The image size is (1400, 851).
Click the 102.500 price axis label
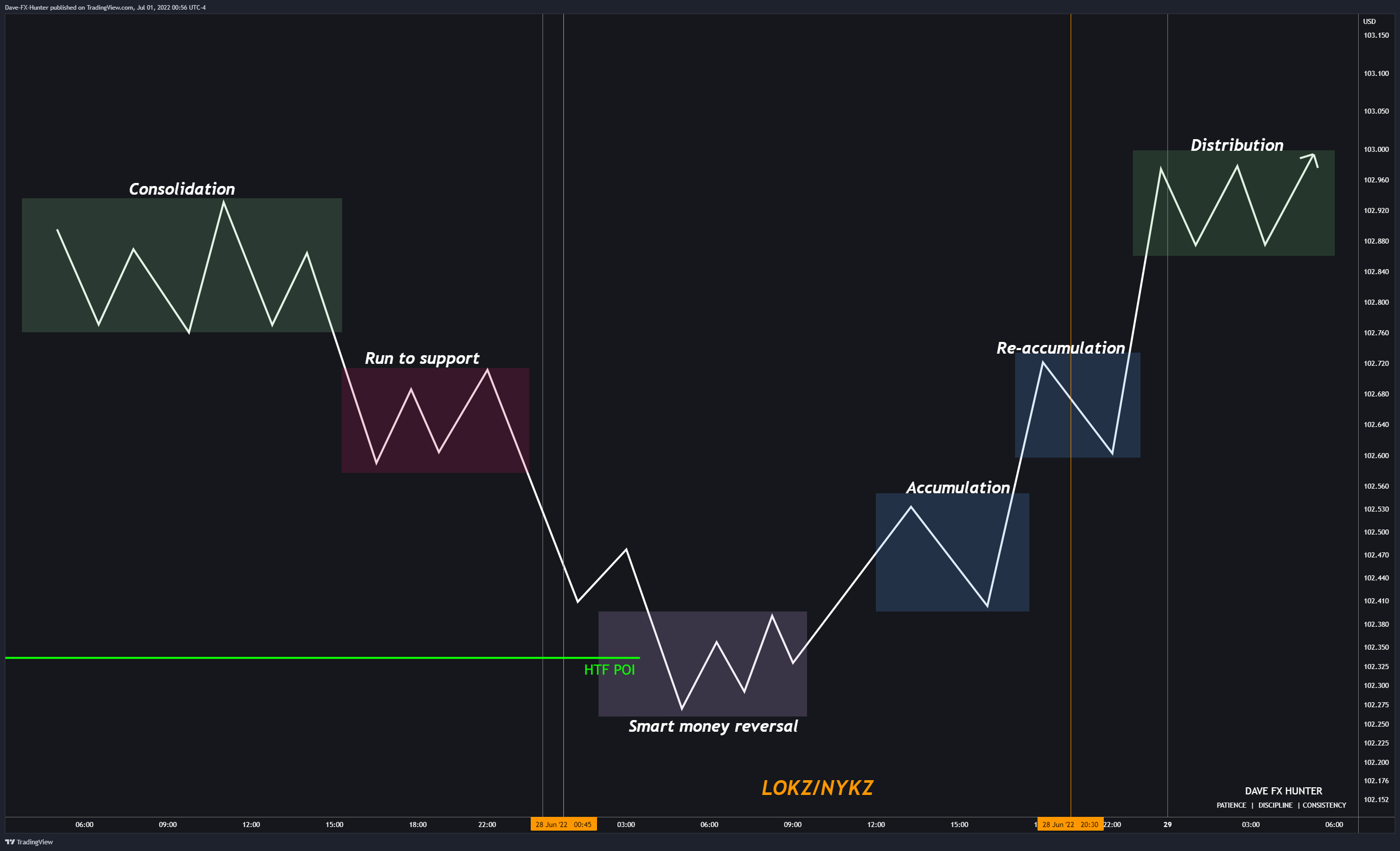pyautogui.click(x=1376, y=533)
